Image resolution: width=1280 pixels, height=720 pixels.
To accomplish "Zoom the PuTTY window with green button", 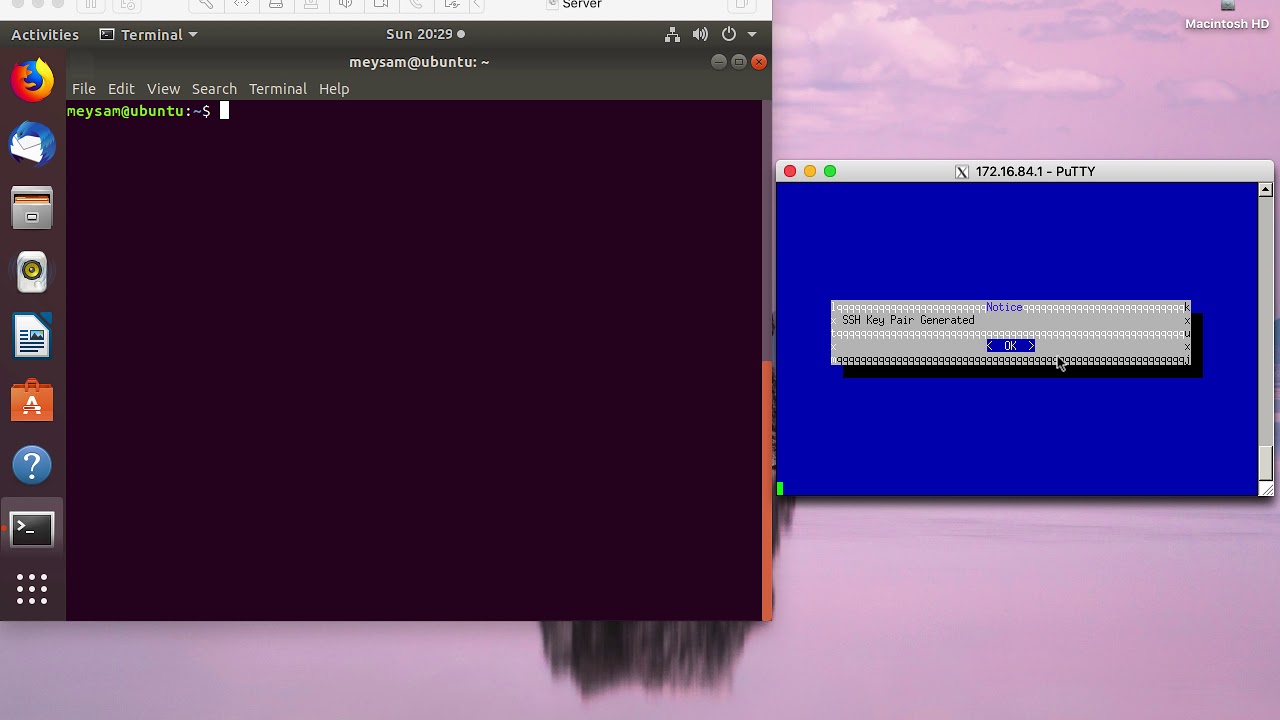I will pos(830,171).
